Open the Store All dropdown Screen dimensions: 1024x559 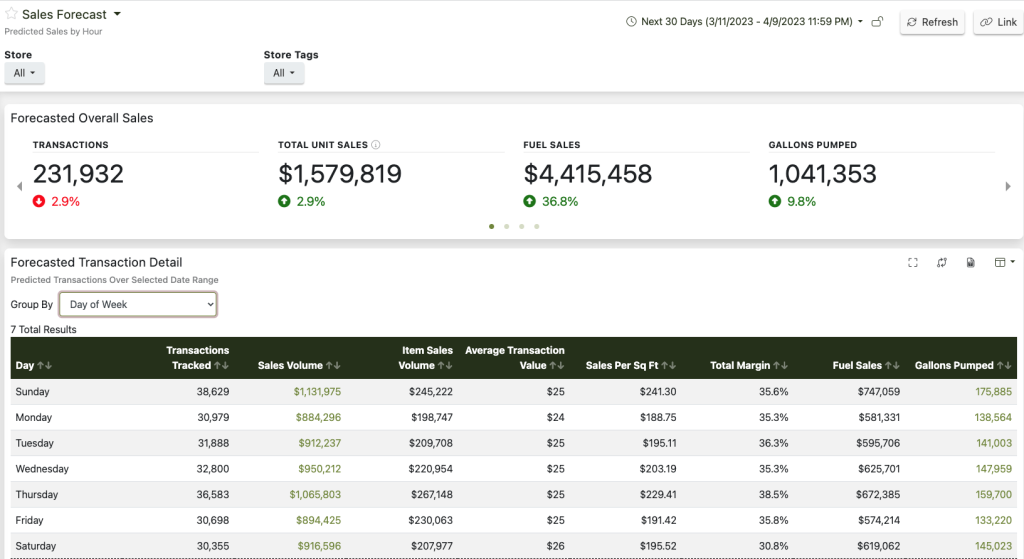[x=25, y=73]
